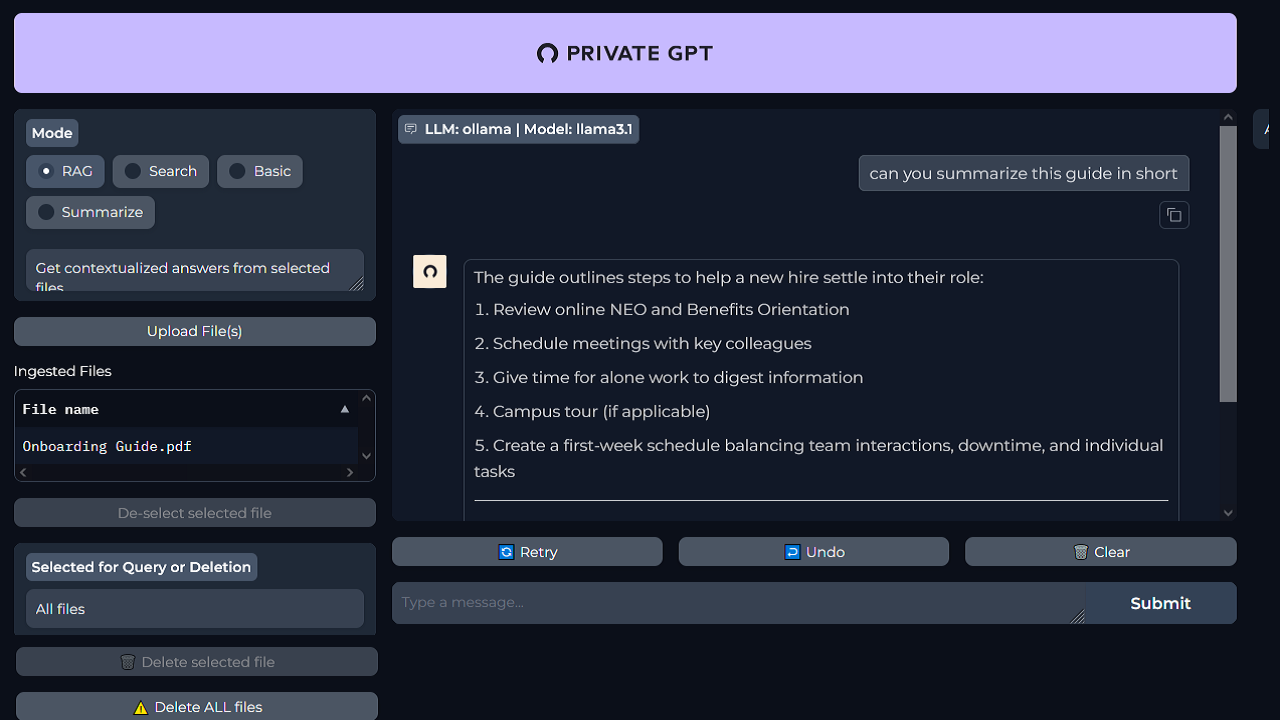Image resolution: width=1280 pixels, height=720 pixels.
Task: Click file list scroll up arrow
Action: click(x=366, y=398)
